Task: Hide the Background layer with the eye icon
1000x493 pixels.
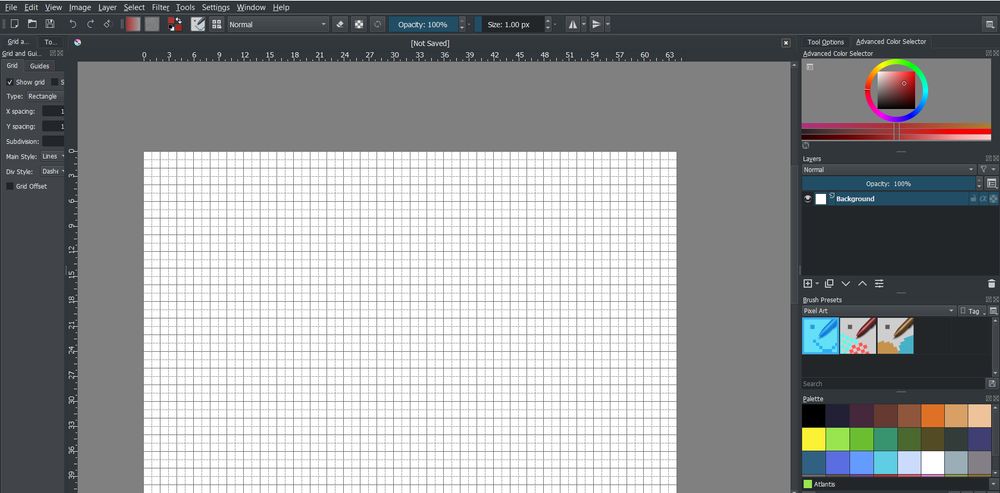Action: (x=808, y=199)
